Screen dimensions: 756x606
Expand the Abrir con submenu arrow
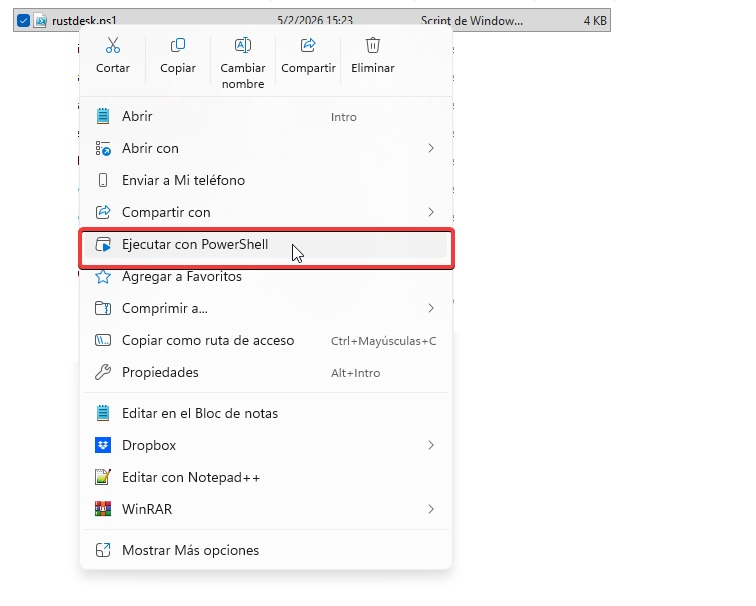[x=431, y=148]
